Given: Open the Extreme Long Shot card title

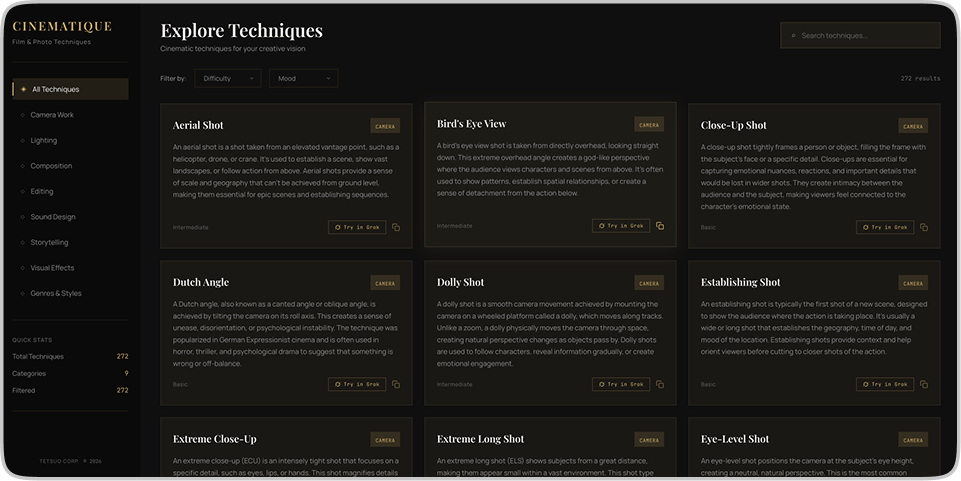Looking at the screenshot, I should (x=480, y=439).
